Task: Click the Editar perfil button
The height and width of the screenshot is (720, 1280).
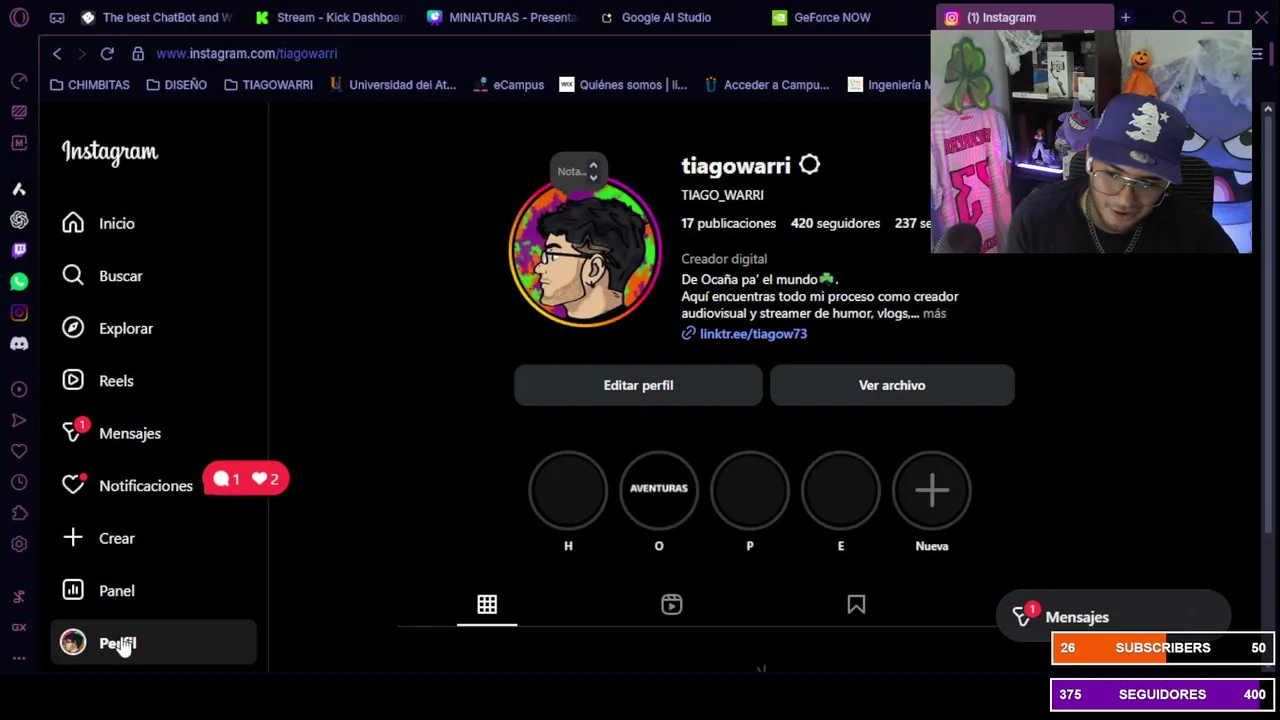Action: 638,385
